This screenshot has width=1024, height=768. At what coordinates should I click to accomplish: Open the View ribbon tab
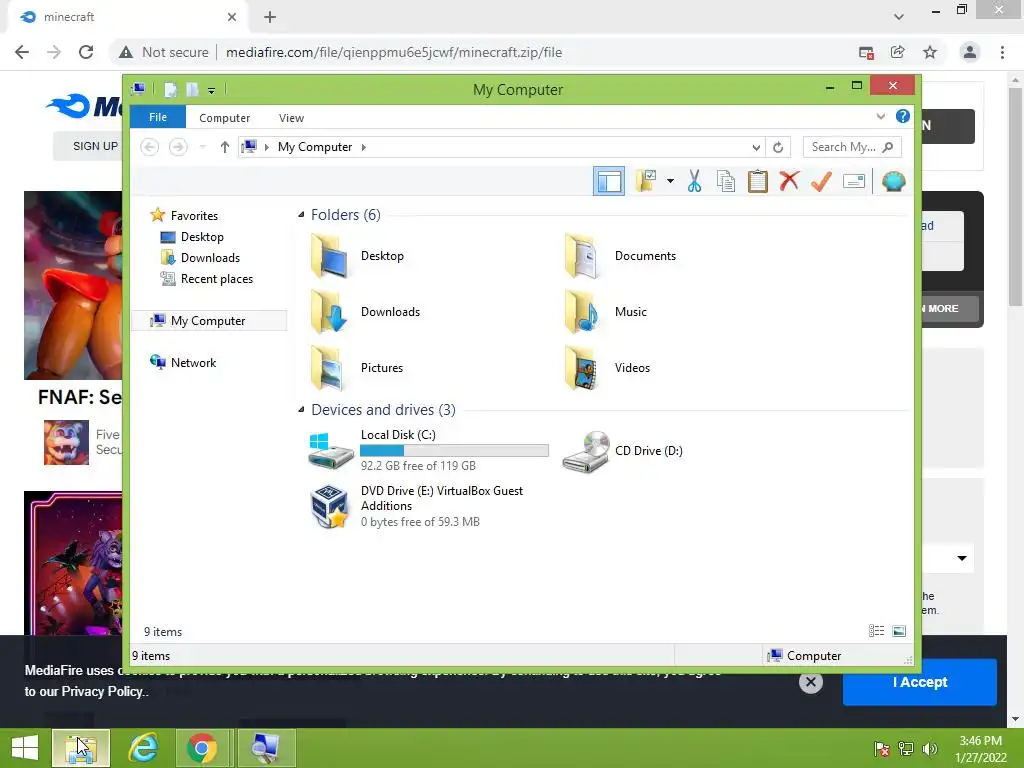point(291,118)
